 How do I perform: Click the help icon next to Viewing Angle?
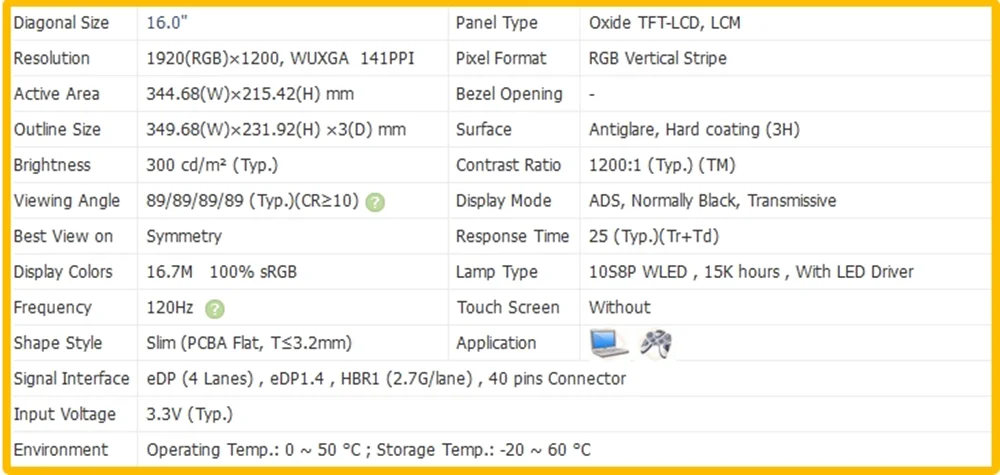(x=375, y=202)
